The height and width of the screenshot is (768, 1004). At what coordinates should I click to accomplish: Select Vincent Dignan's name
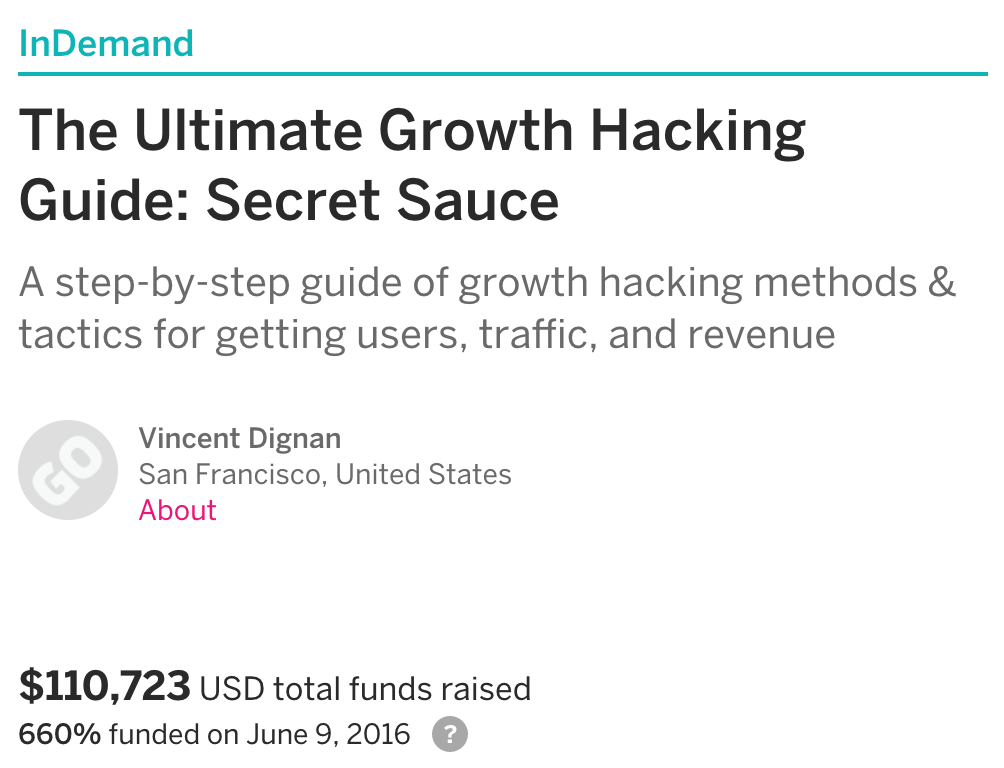click(239, 438)
